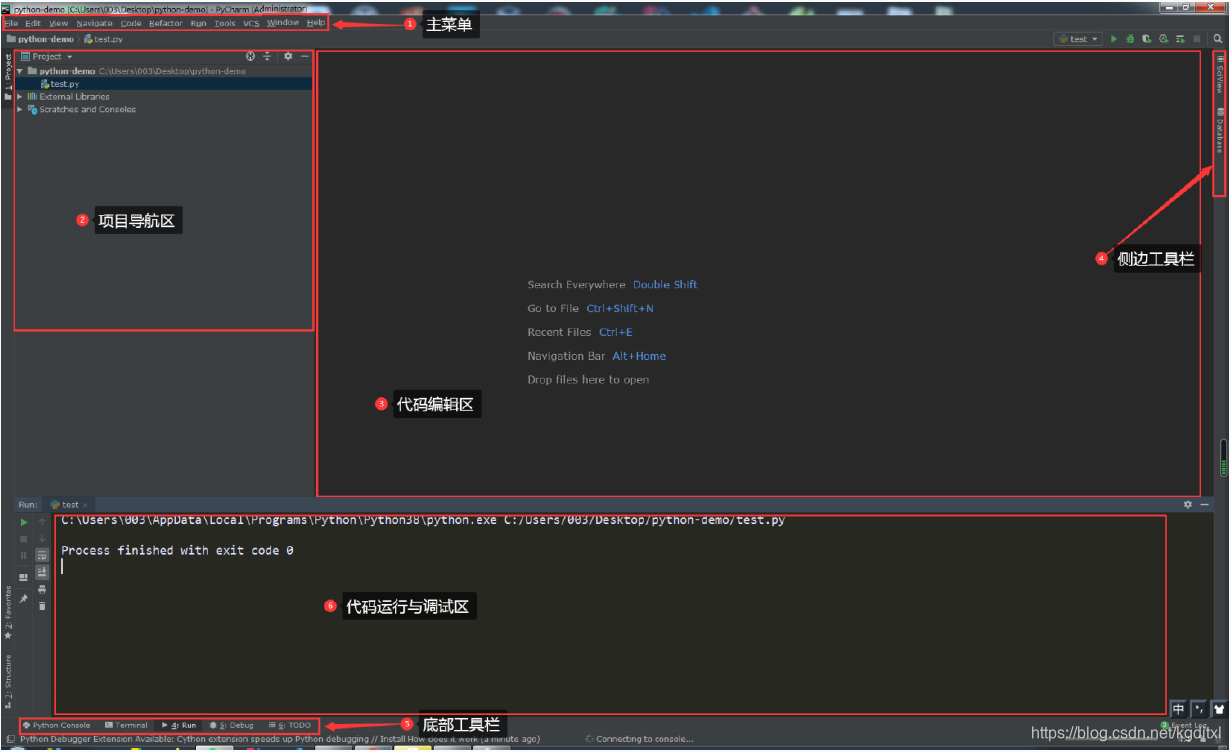Viewport: 1231px width, 752px height.
Task: Open the Run panel settings gear
Action: (1188, 505)
